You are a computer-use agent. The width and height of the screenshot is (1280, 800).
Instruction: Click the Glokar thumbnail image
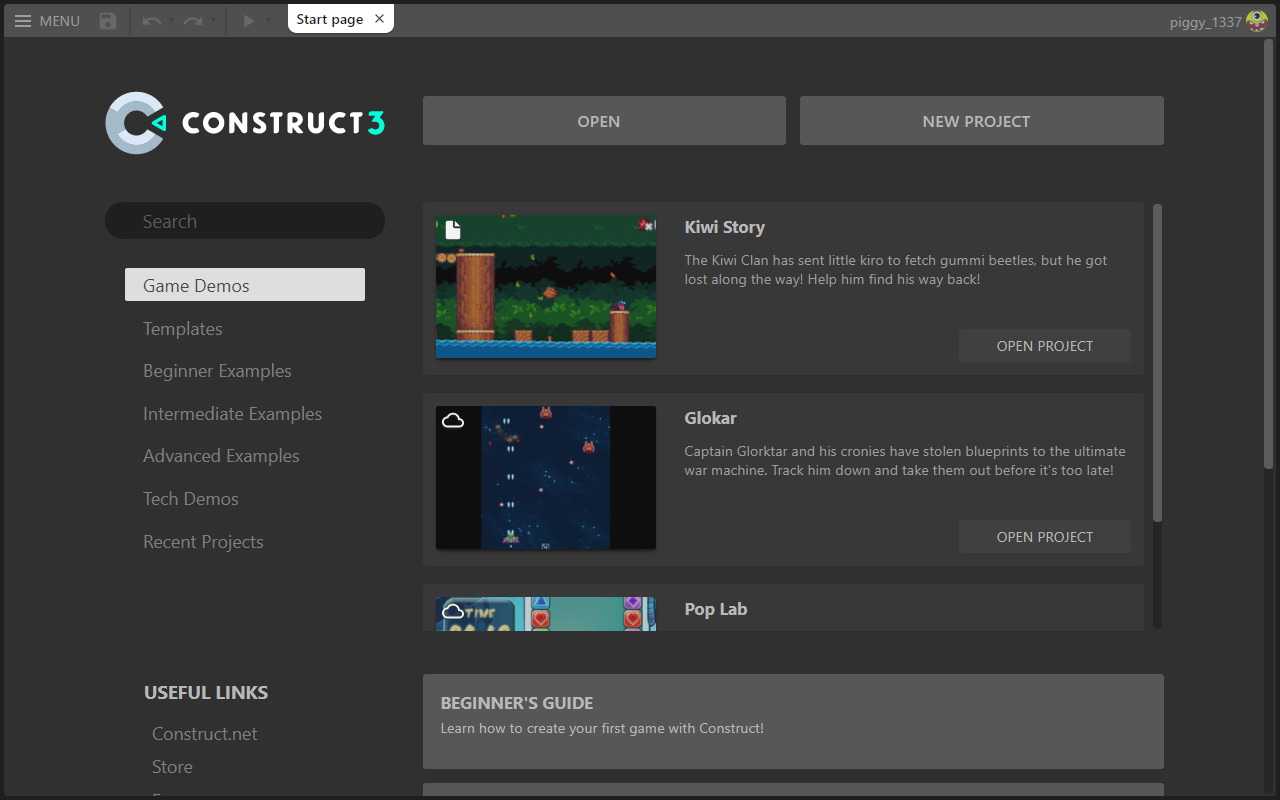click(x=546, y=477)
